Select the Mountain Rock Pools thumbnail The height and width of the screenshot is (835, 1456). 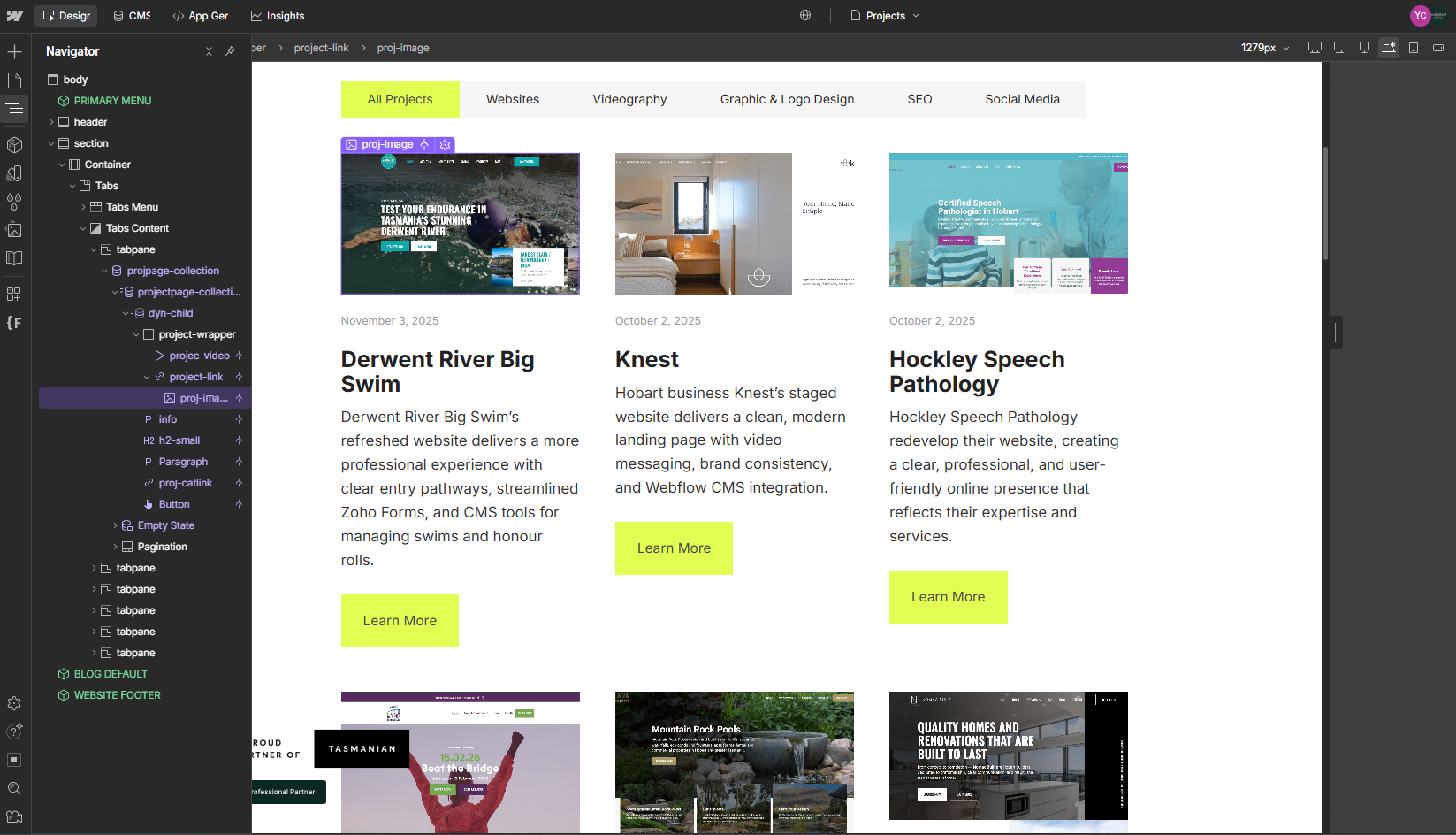pos(735,762)
